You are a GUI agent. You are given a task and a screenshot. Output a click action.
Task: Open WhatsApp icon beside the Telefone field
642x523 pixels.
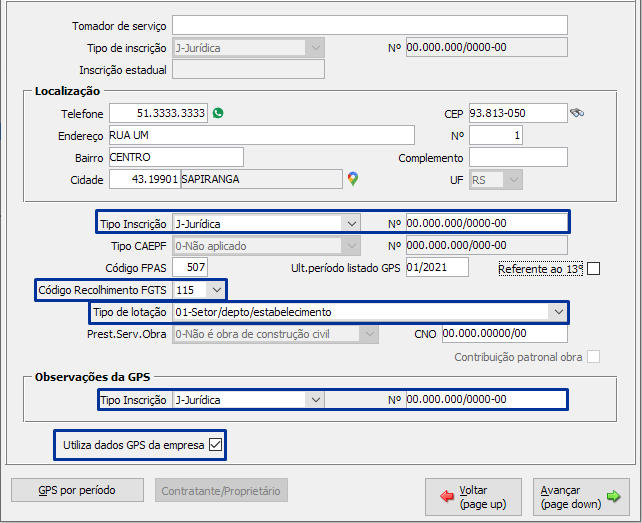click(x=218, y=113)
